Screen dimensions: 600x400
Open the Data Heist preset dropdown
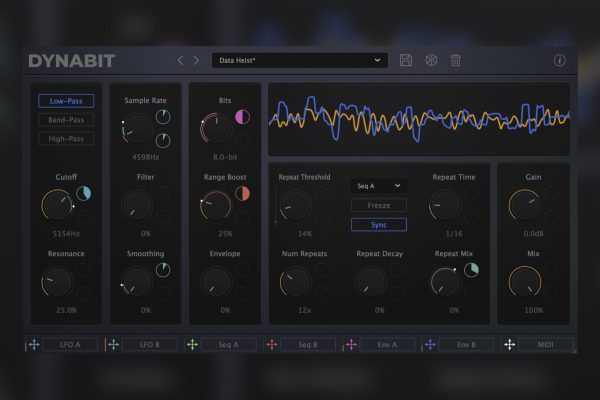[x=300, y=60]
